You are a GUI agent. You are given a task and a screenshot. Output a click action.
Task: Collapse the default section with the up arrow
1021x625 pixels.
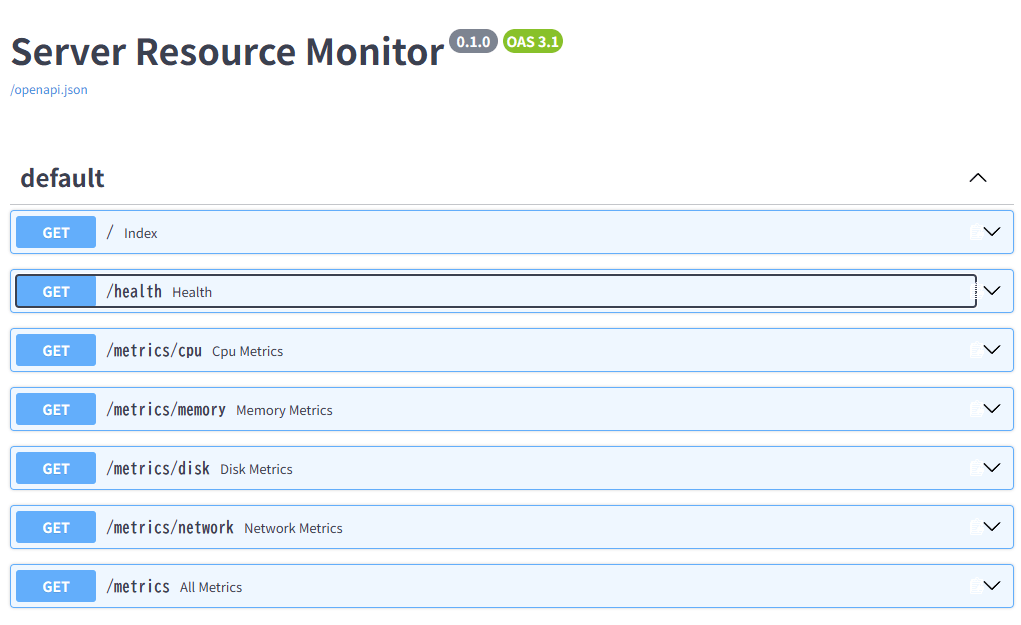tap(977, 178)
